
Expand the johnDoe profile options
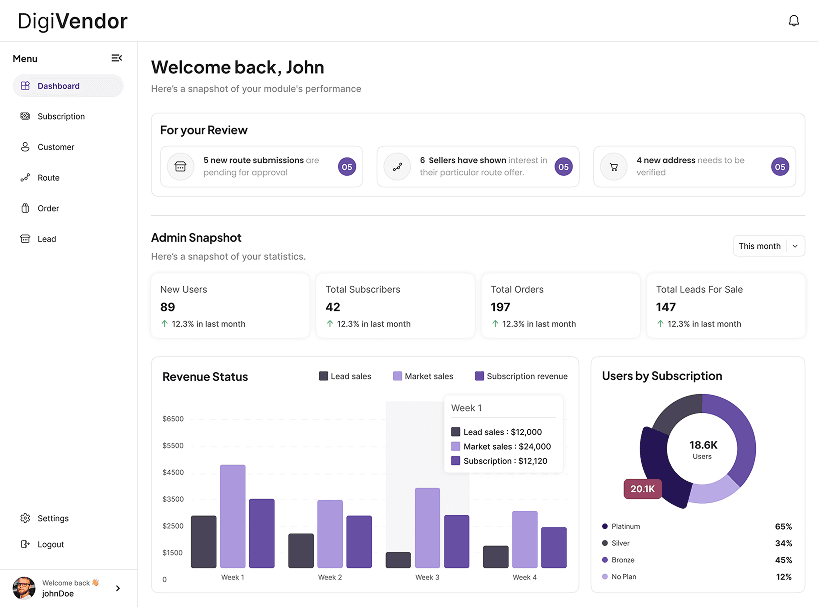coord(118,588)
